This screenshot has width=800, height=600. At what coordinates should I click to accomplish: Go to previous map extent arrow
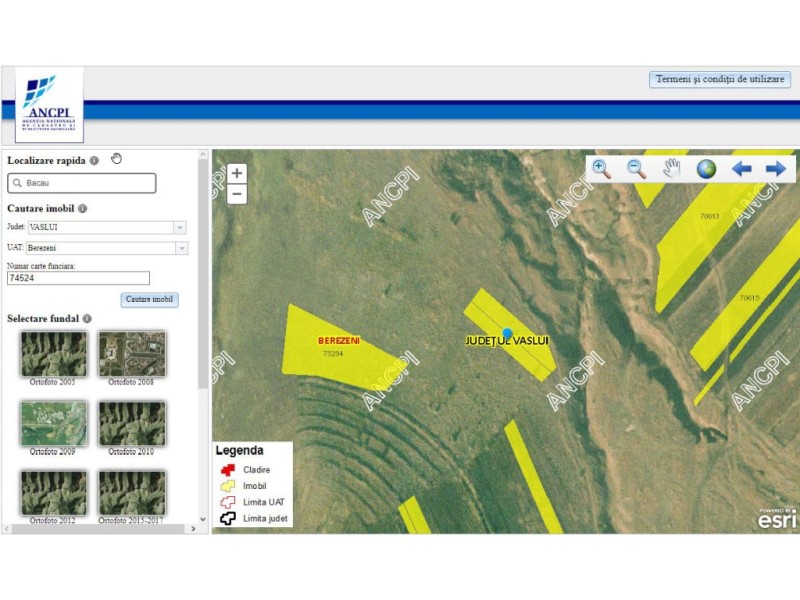[741, 168]
